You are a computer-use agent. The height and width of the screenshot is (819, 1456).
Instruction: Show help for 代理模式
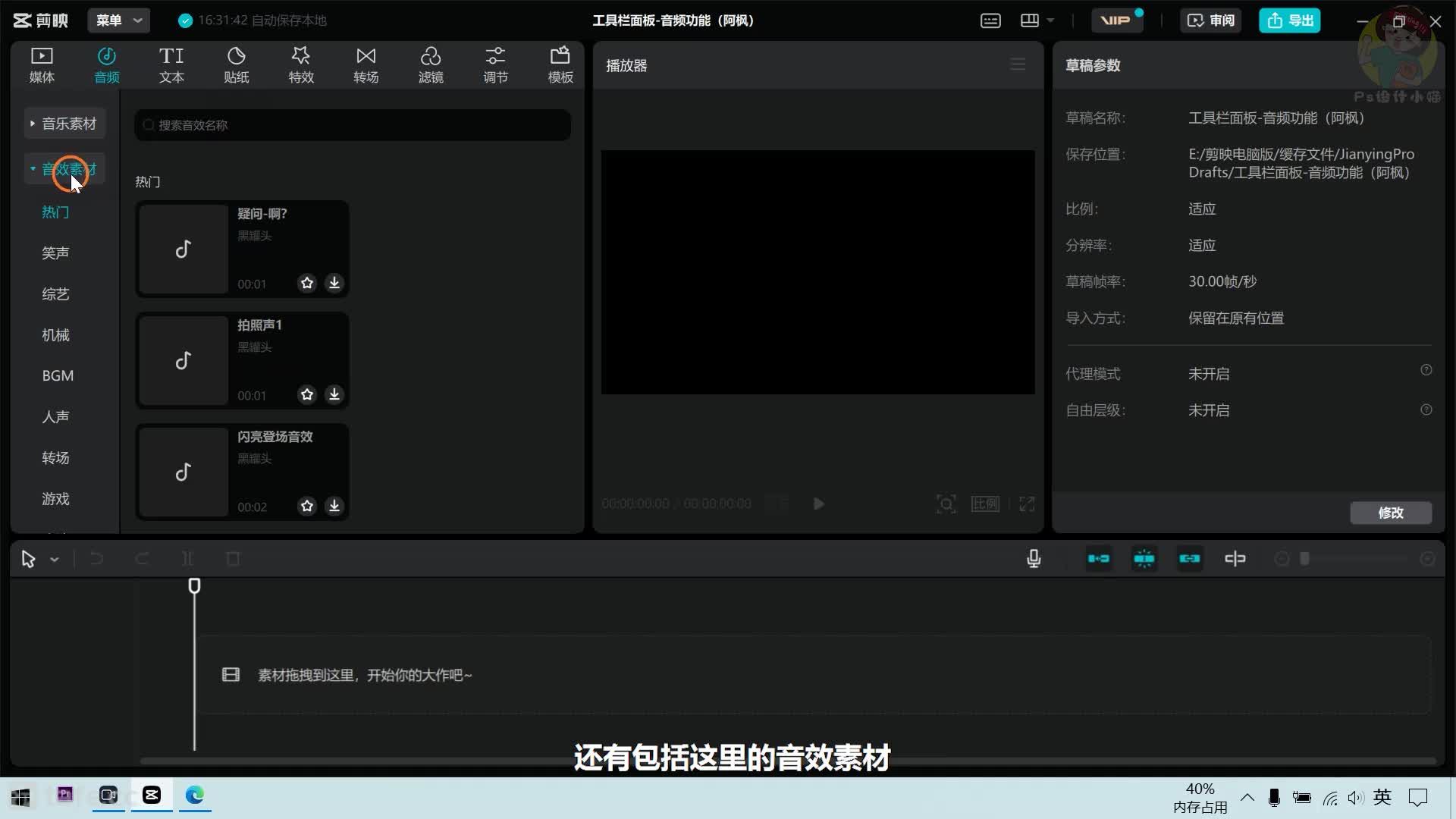(1426, 370)
